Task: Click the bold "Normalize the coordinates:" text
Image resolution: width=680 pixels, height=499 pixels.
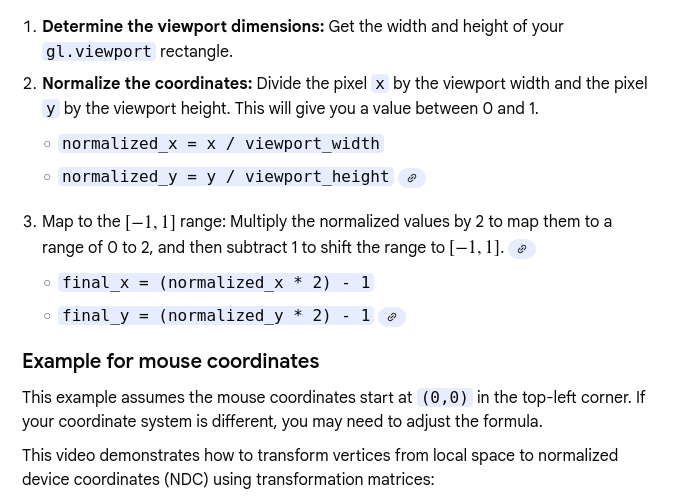Action: (x=147, y=84)
